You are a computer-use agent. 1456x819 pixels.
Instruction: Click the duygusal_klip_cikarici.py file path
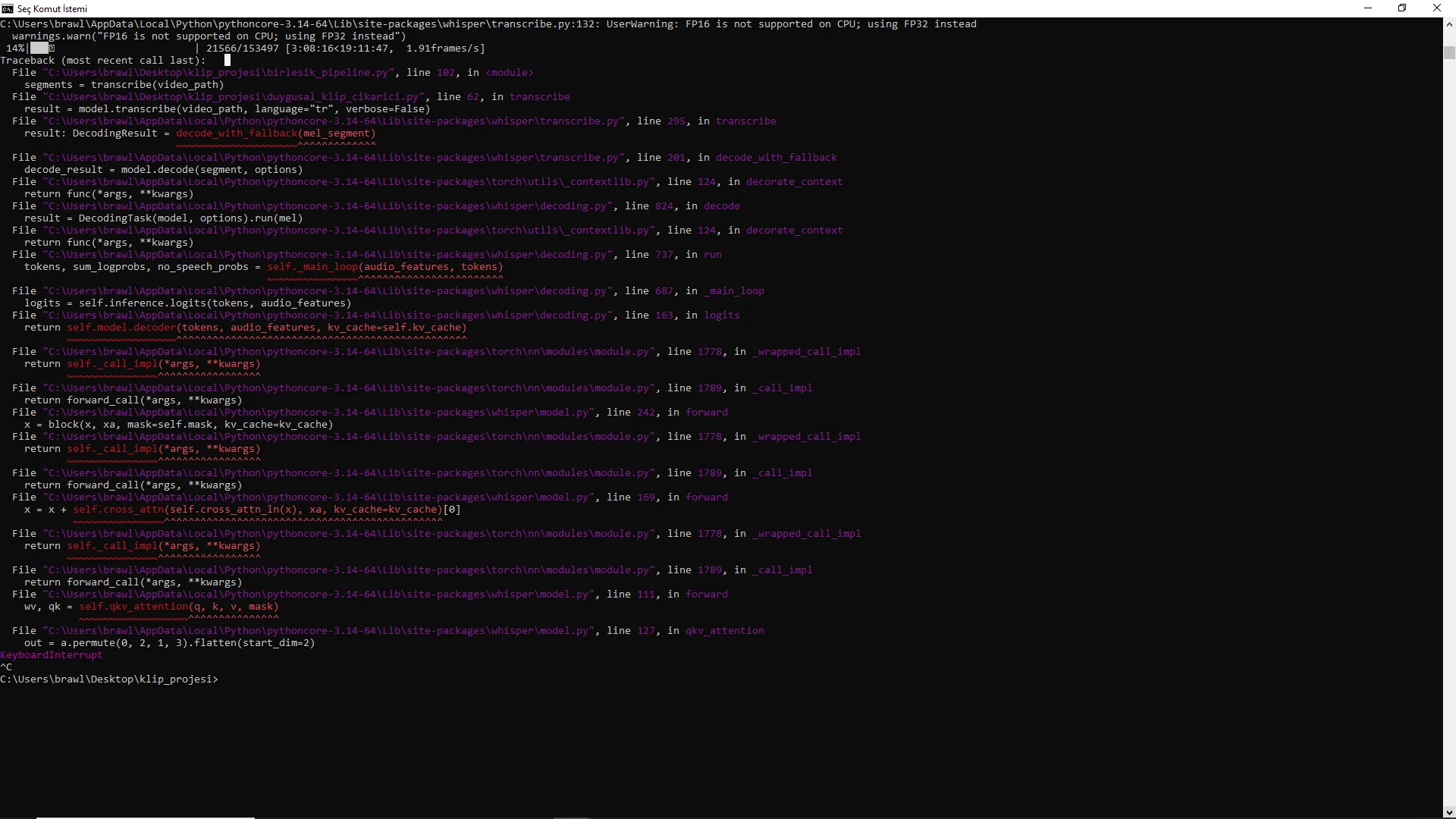(x=234, y=96)
